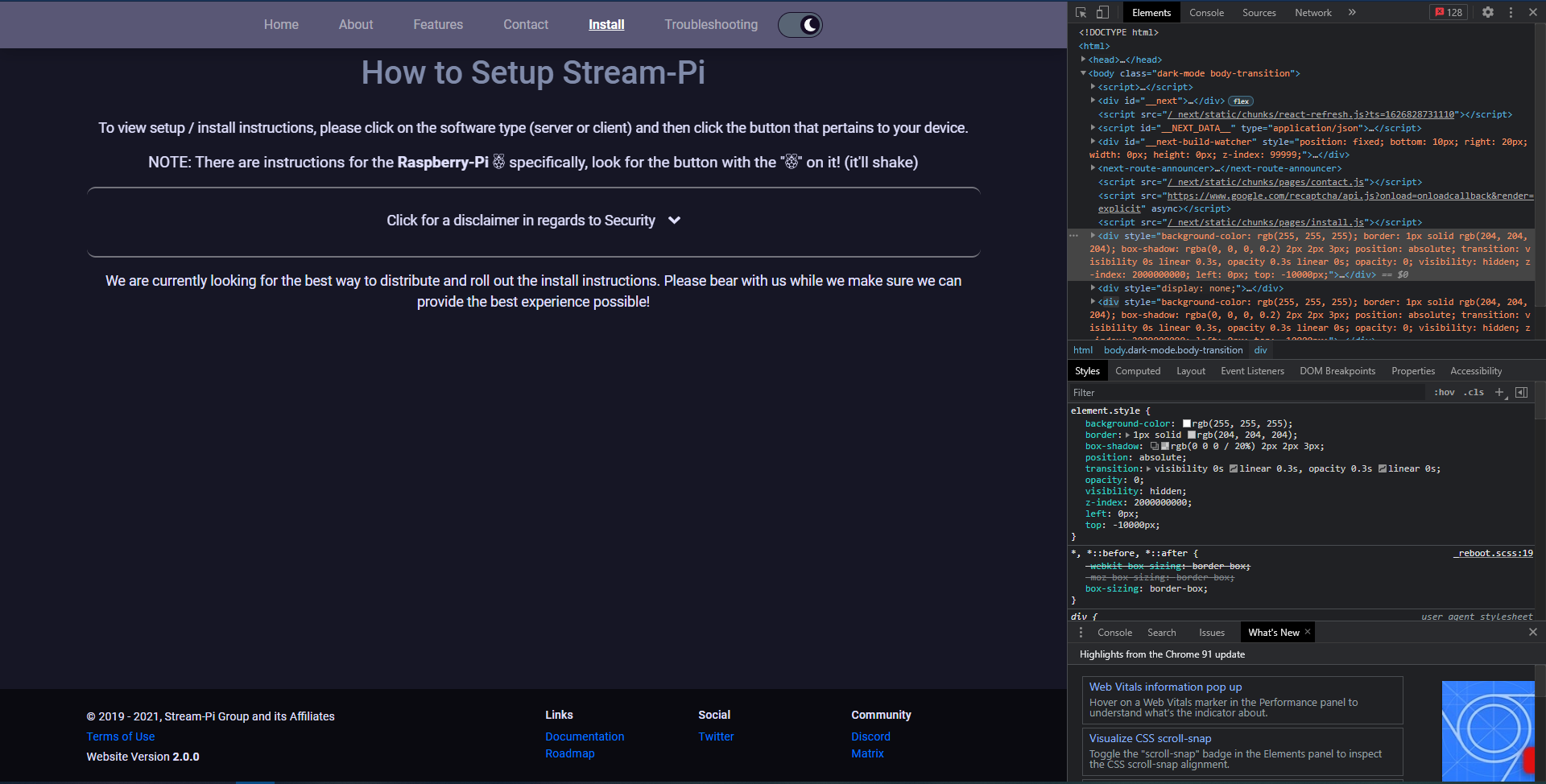Viewport: 1546px width, 784px height.
Task: Open the Troubleshooting page link
Action: click(x=711, y=25)
